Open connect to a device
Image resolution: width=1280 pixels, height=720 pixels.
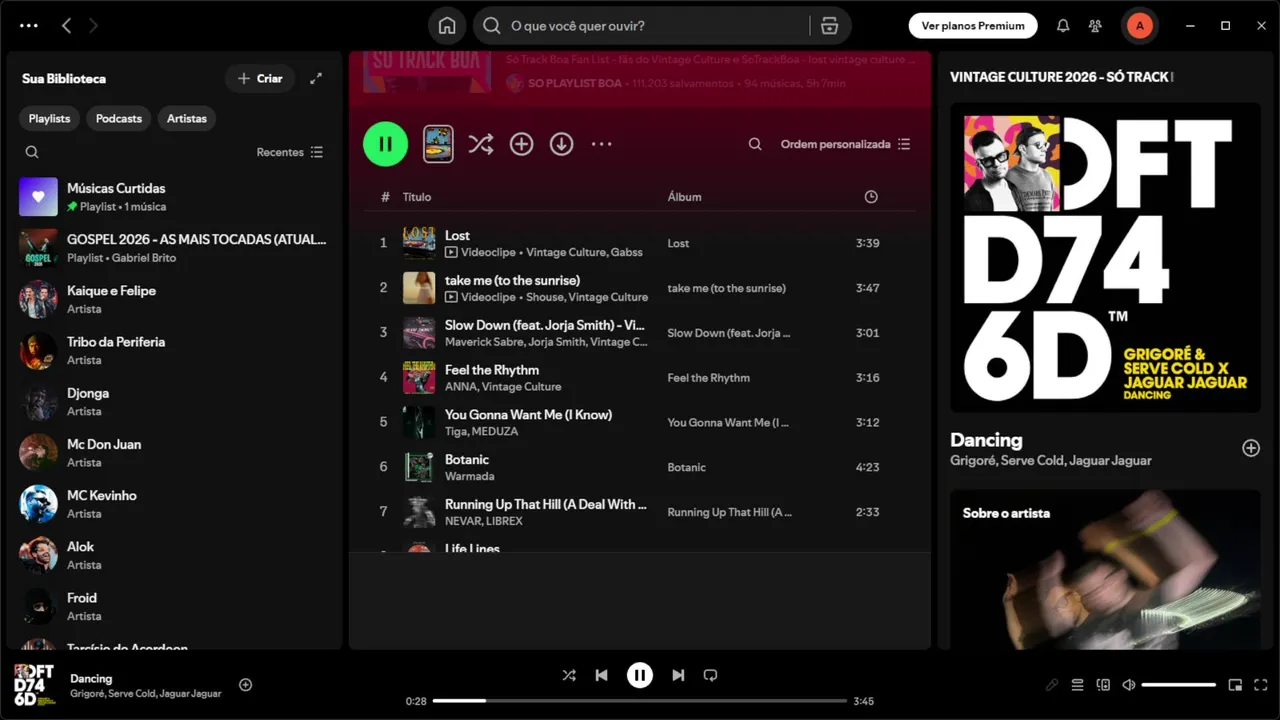(x=1103, y=685)
